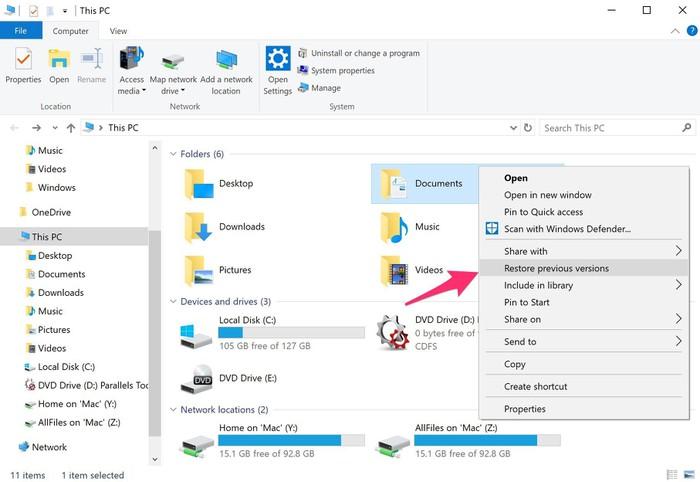Viewport: 700px width, 482px height.
Task: Choose Create shortcut
Action: 584,386
